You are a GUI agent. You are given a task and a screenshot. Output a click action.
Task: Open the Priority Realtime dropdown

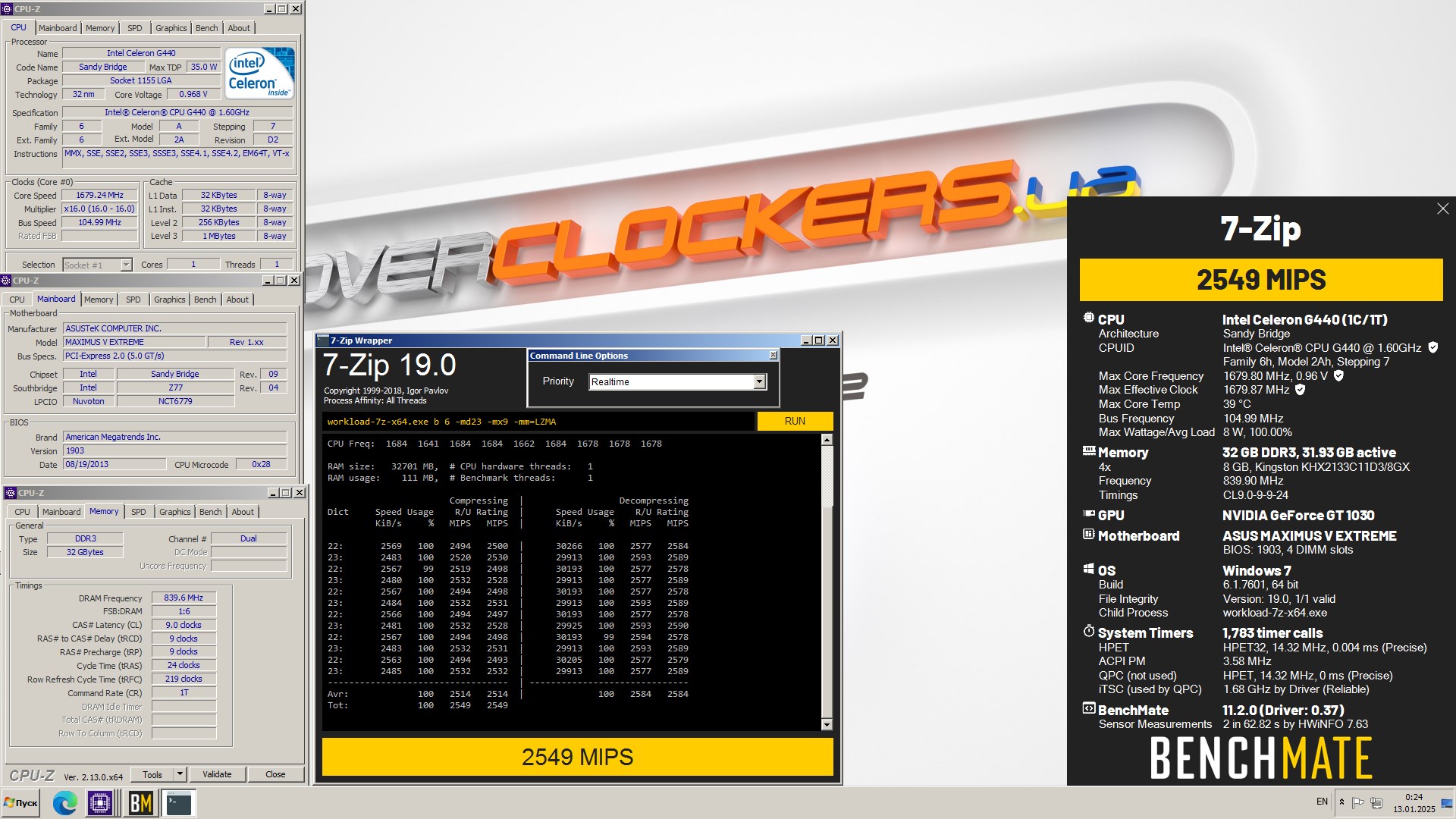pos(759,382)
